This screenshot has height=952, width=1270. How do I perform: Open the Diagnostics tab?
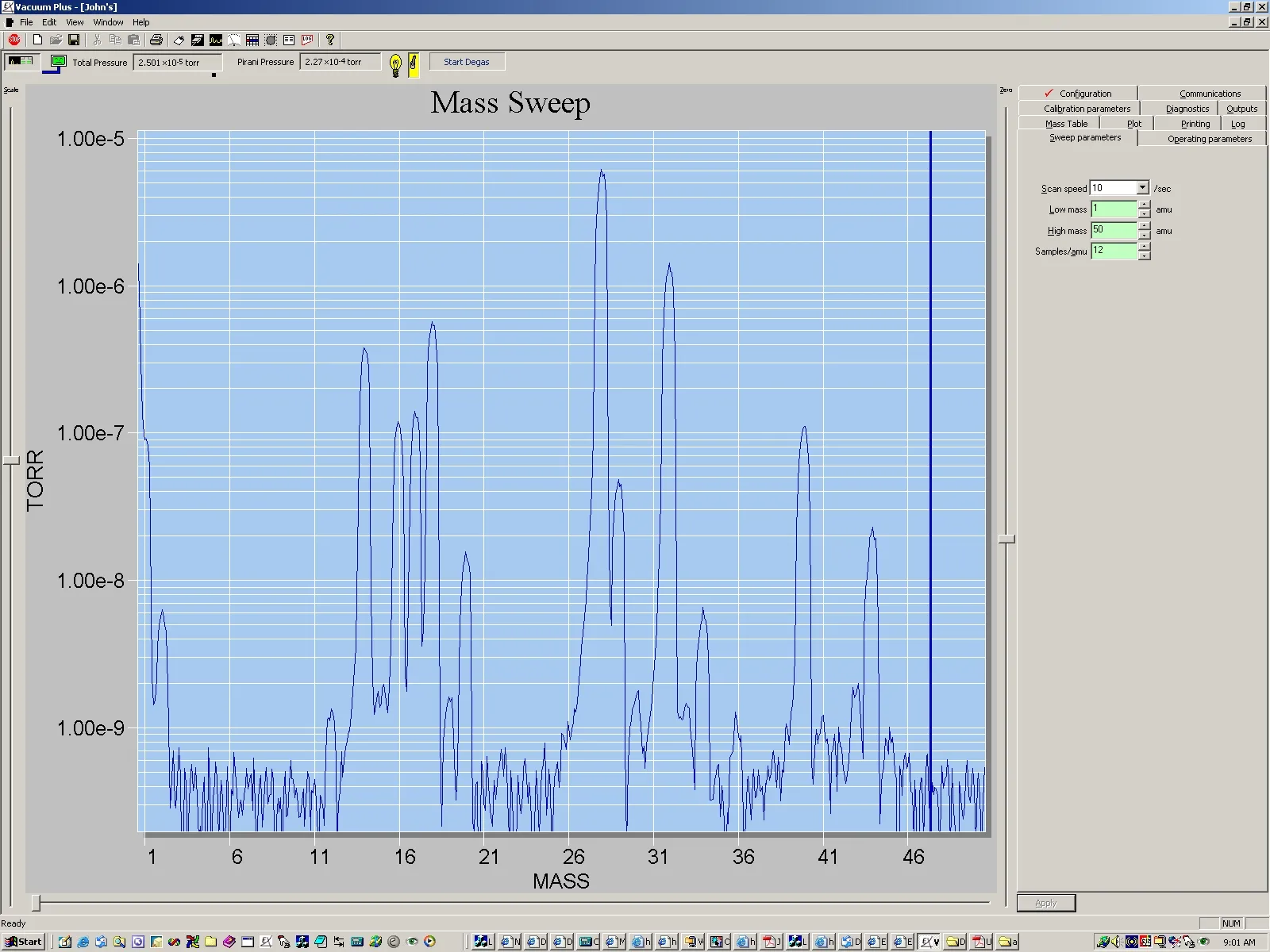1180,109
